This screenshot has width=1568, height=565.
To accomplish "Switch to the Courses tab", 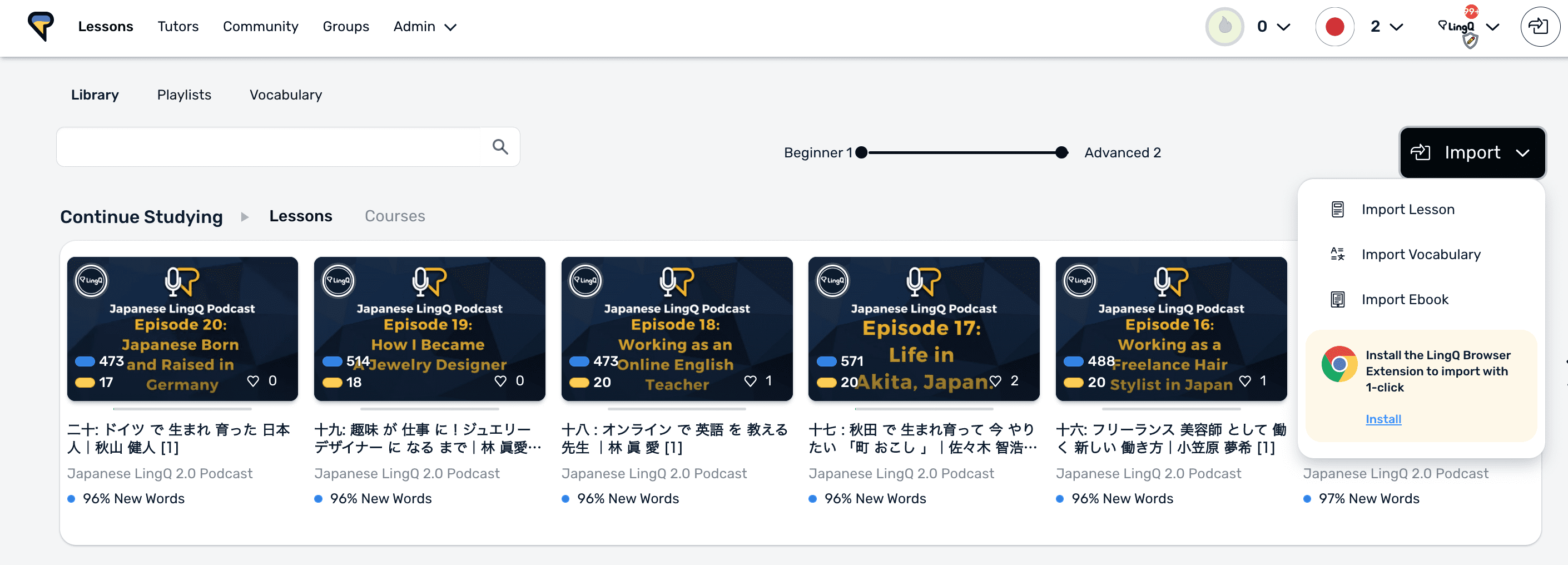I will click(394, 216).
